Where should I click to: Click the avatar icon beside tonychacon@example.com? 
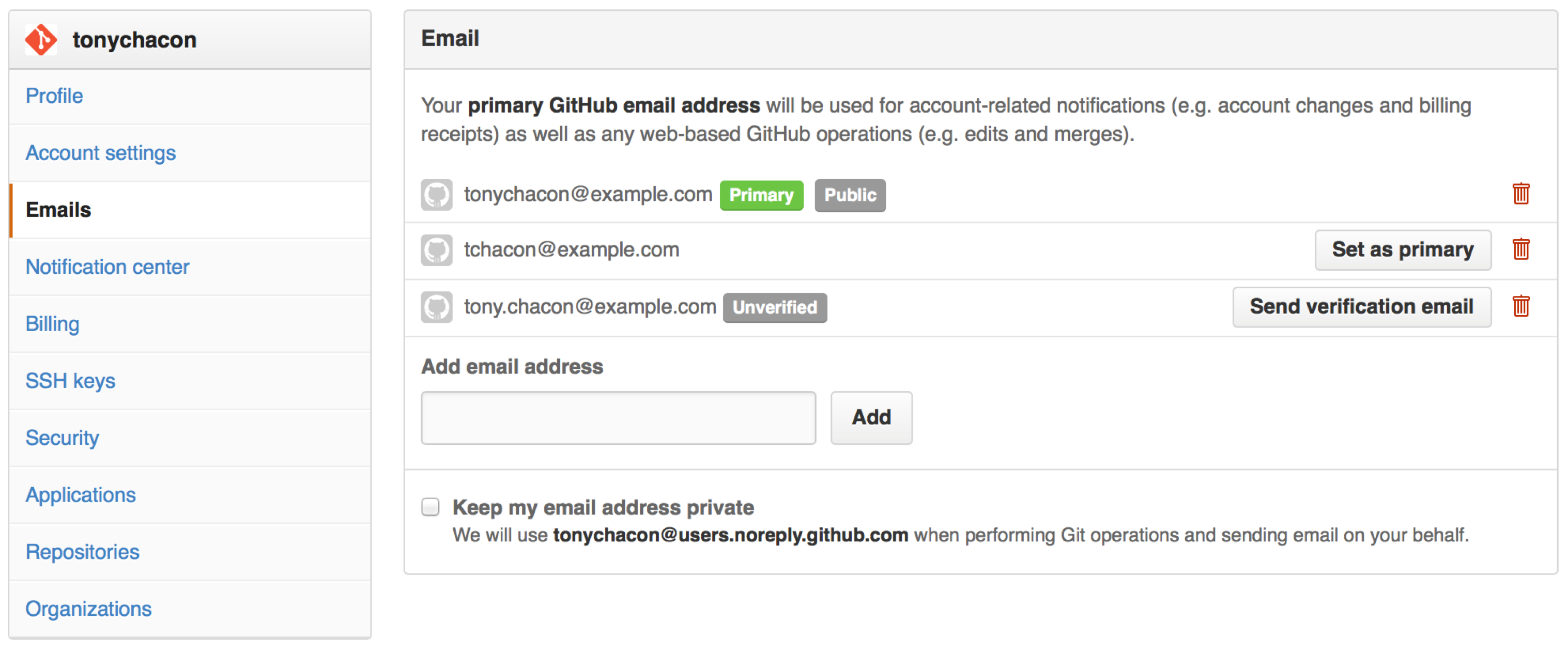pos(436,195)
